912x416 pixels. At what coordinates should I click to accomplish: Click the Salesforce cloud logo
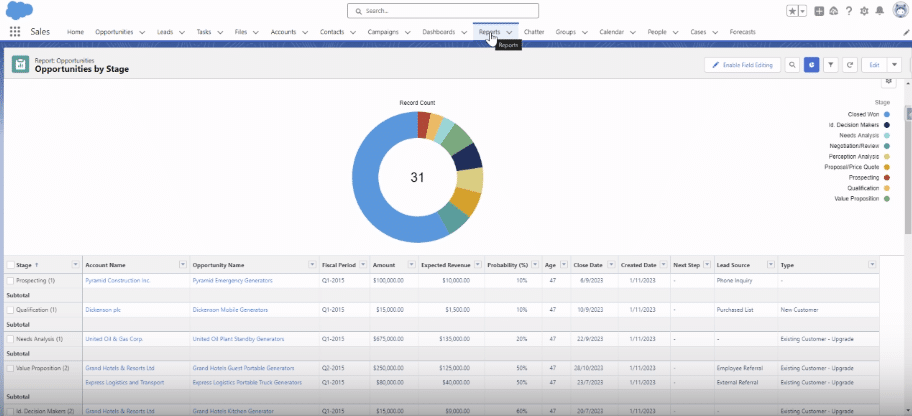tap(19, 10)
